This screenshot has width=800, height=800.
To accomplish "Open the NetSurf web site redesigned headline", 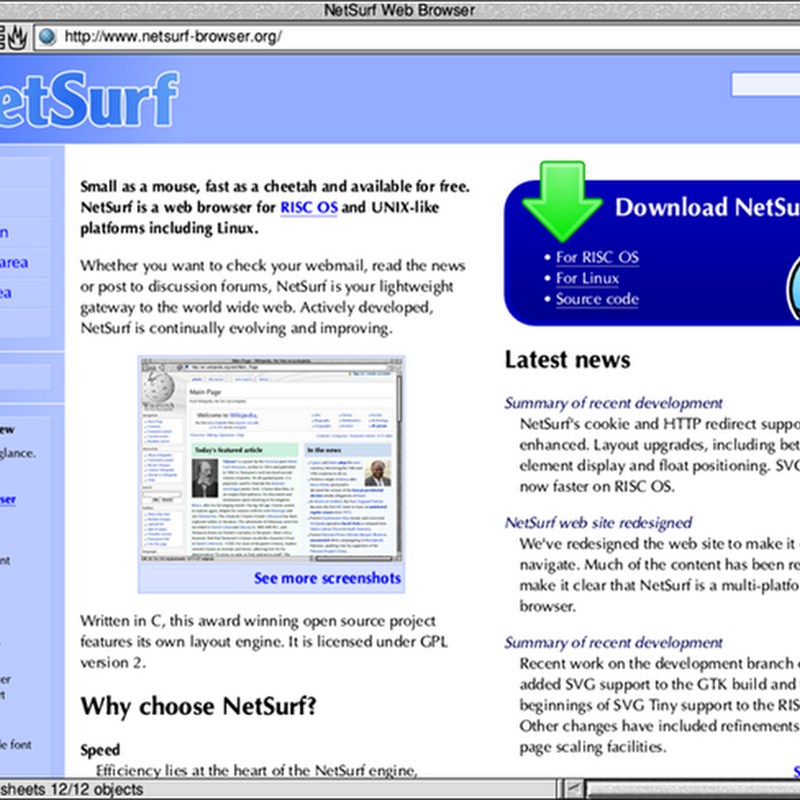I will click(x=598, y=523).
